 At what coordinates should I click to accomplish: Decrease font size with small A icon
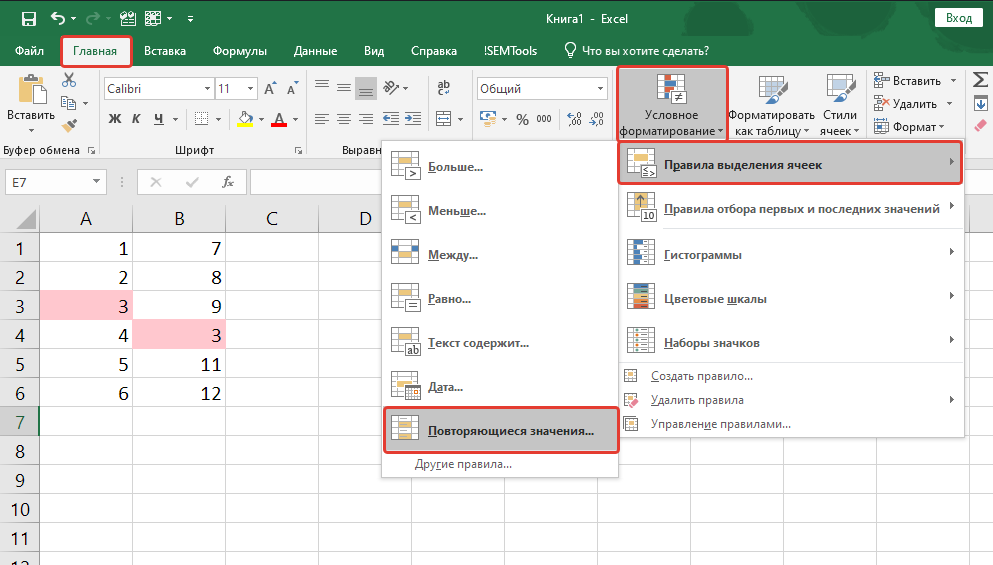coord(292,89)
